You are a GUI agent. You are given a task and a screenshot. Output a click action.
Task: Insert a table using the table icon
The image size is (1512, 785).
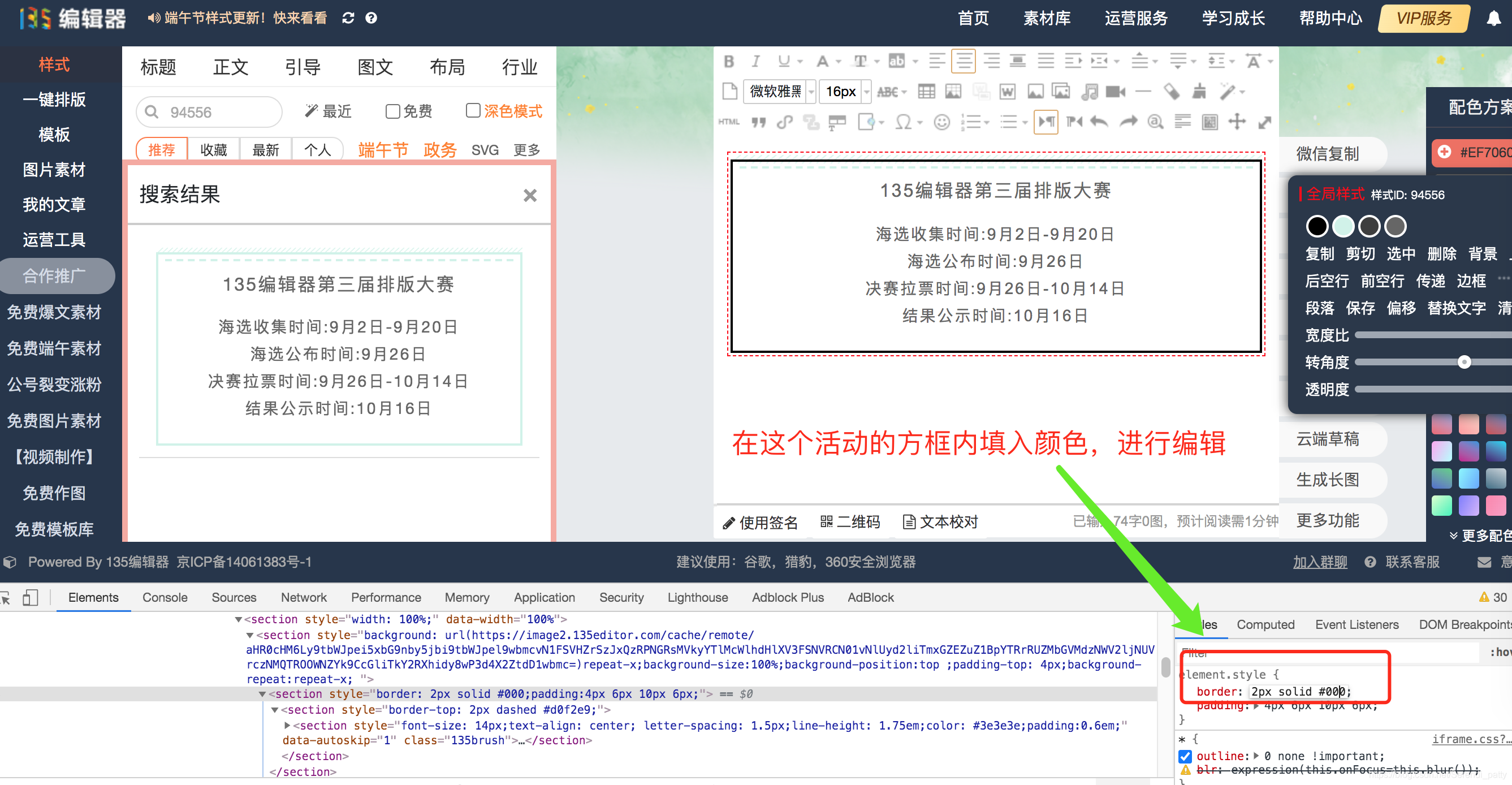click(x=926, y=92)
